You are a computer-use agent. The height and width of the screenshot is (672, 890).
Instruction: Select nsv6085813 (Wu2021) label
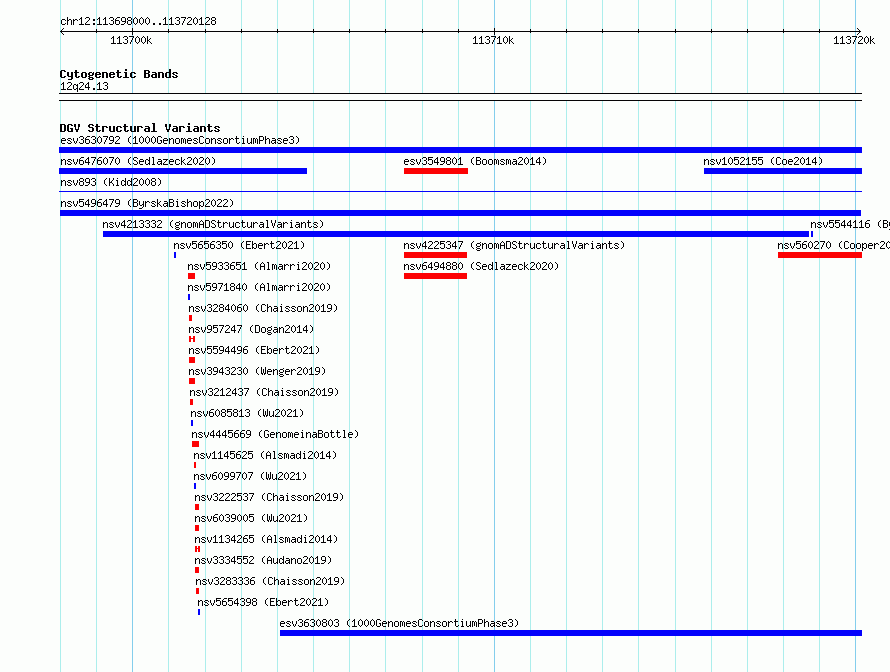pyautogui.click(x=247, y=413)
